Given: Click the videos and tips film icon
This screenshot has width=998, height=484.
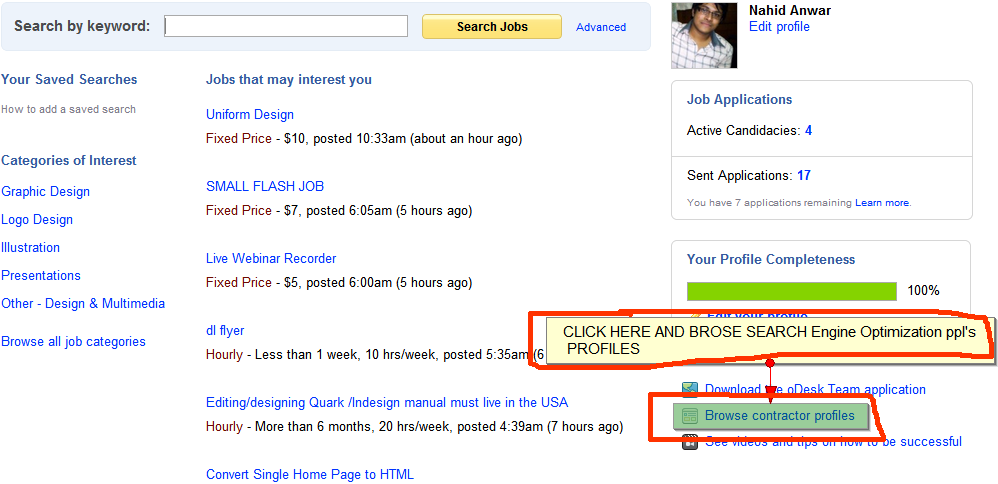Looking at the screenshot, I should click(690, 442).
